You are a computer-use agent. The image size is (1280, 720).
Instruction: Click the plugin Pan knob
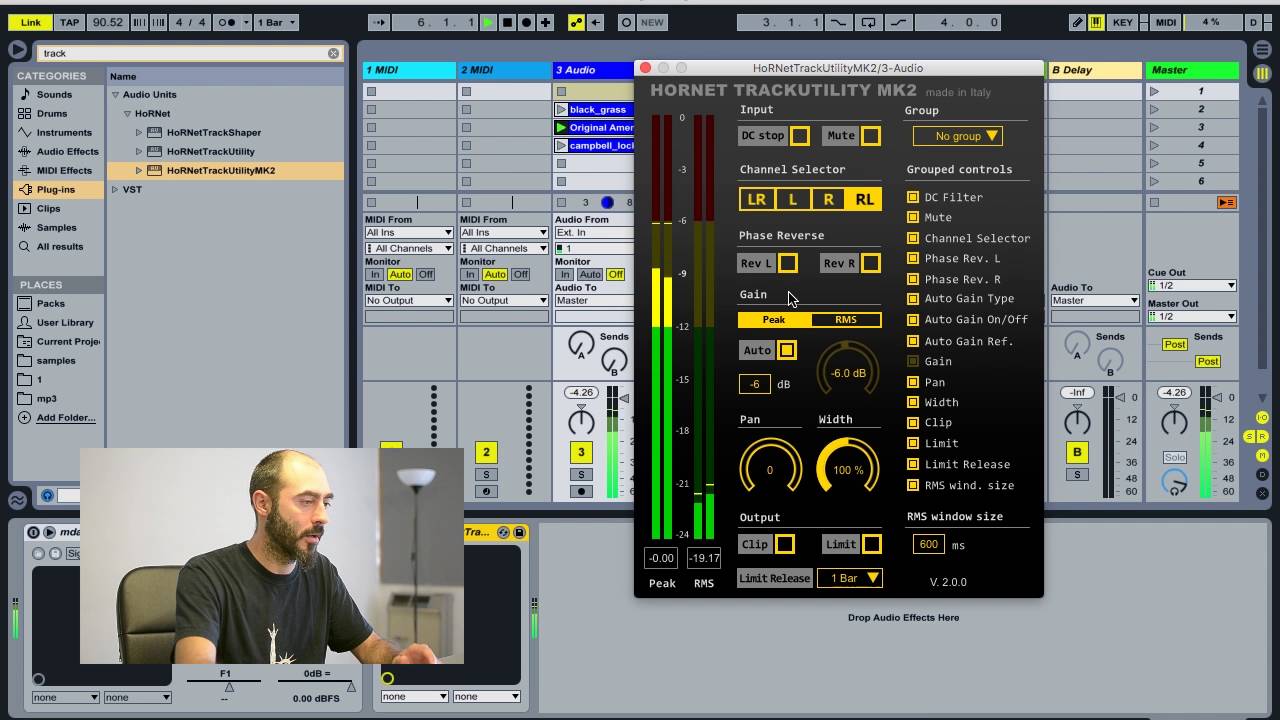pyautogui.click(x=770, y=466)
